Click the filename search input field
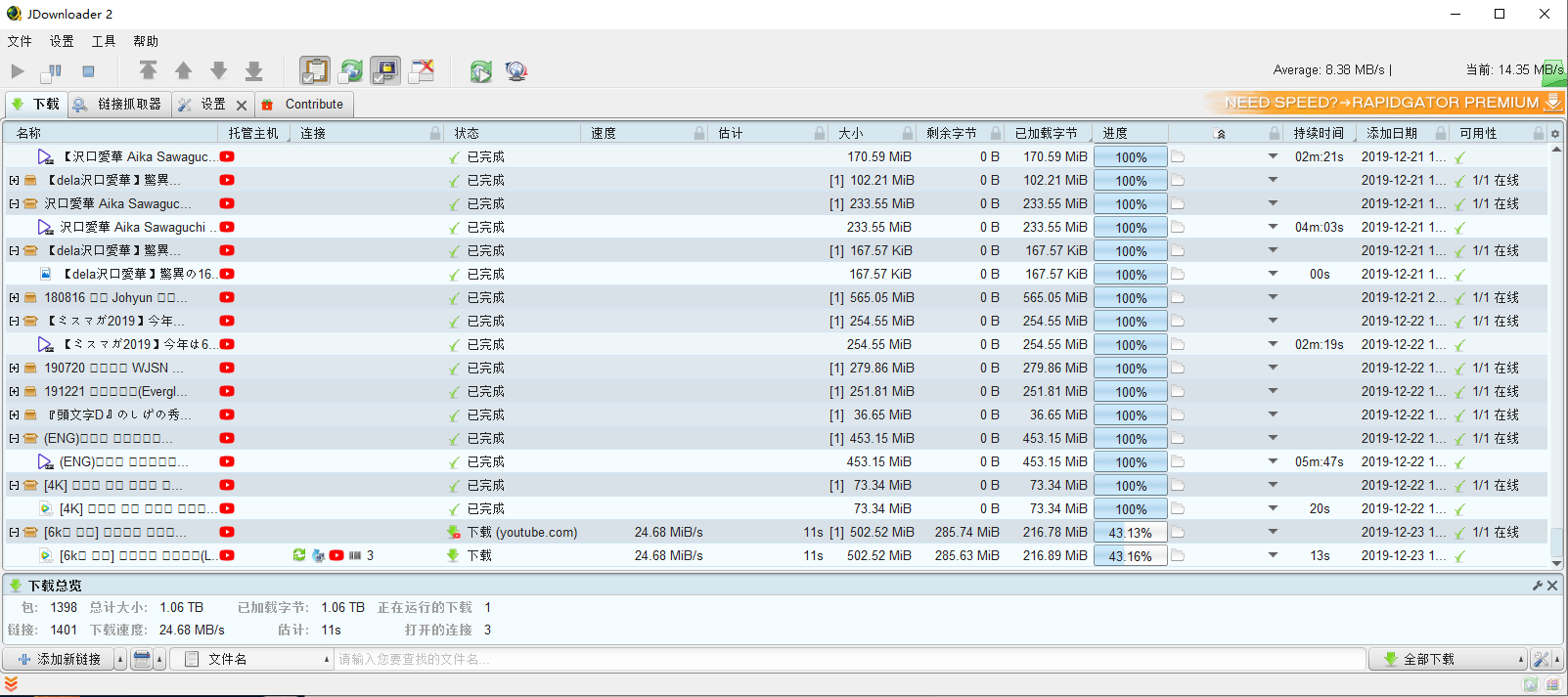The width and height of the screenshot is (1568, 697). point(849,659)
